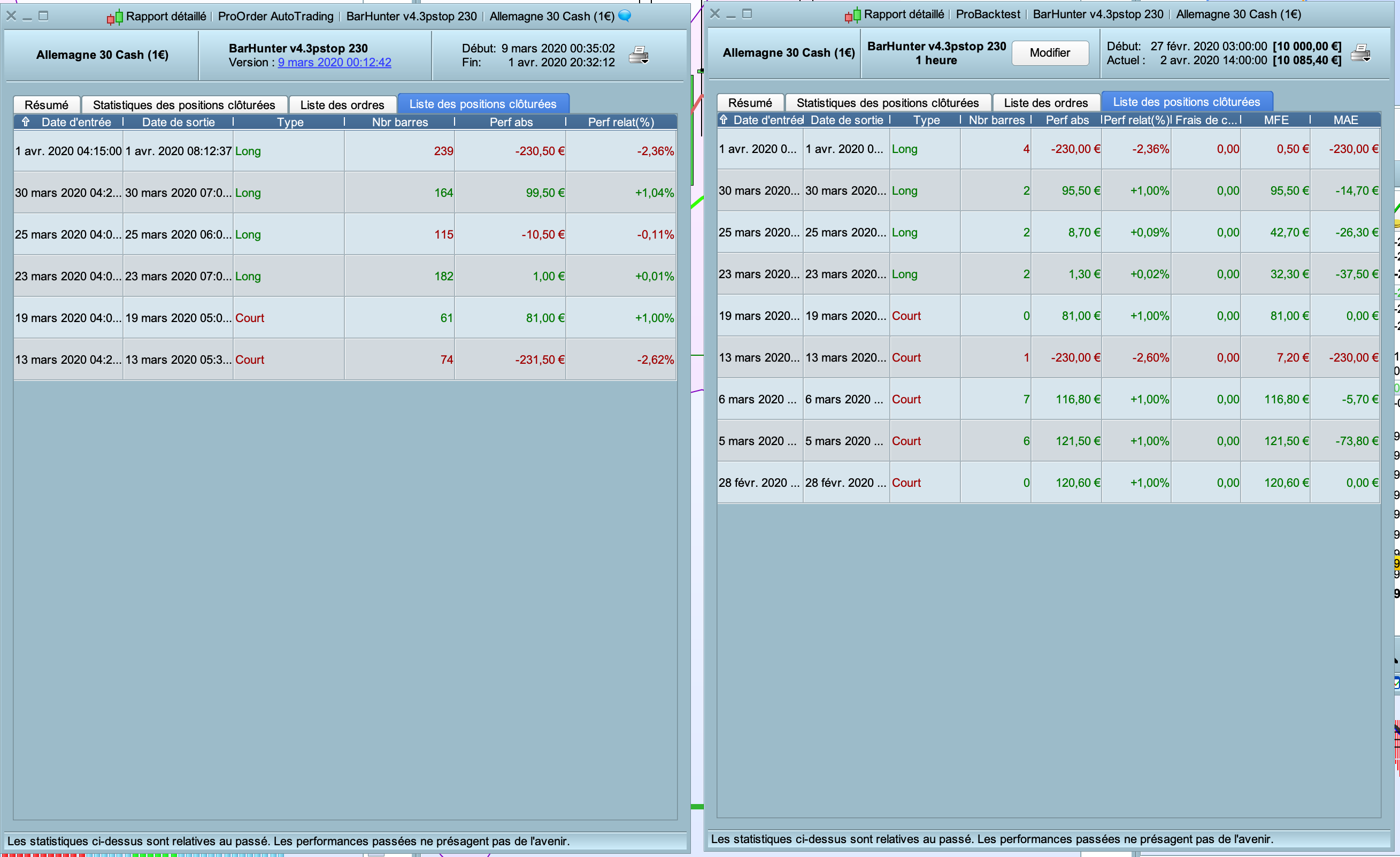Sort left table by Nbr barres column

[399, 122]
